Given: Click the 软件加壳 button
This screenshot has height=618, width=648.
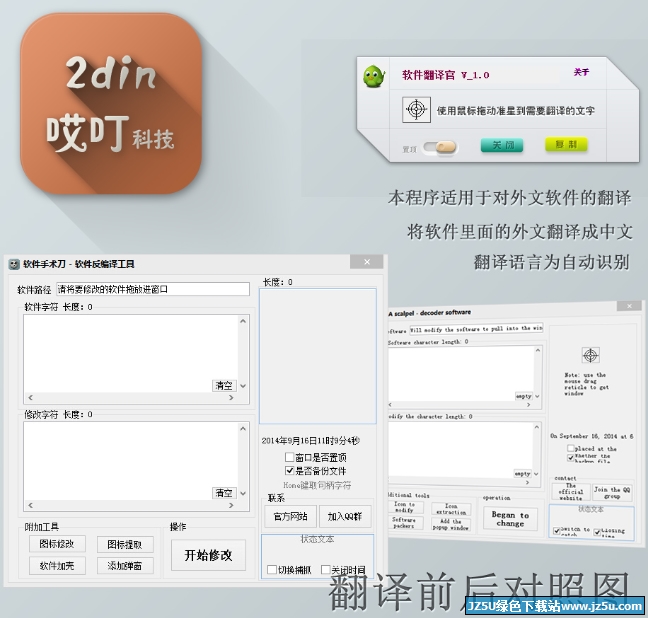Looking at the screenshot, I should click(x=57, y=566).
